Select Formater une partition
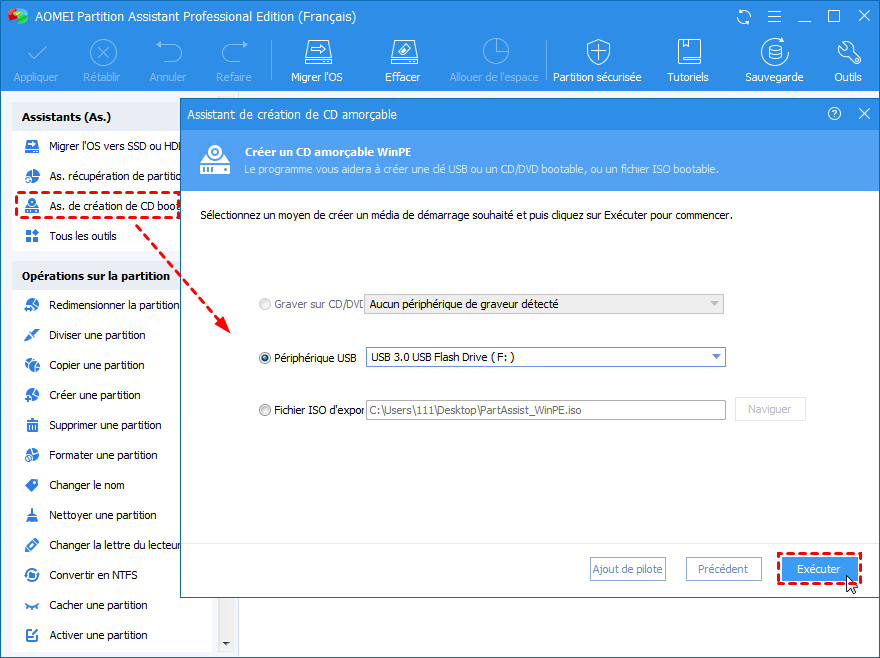This screenshot has width=880, height=658. coord(91,455)
